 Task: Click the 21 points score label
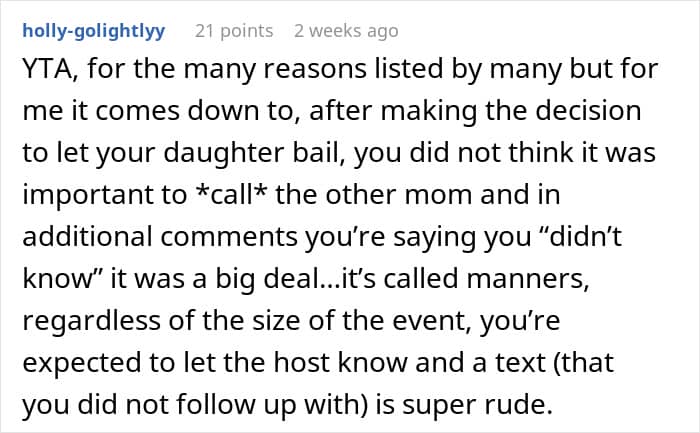click(x=234, y=31)
